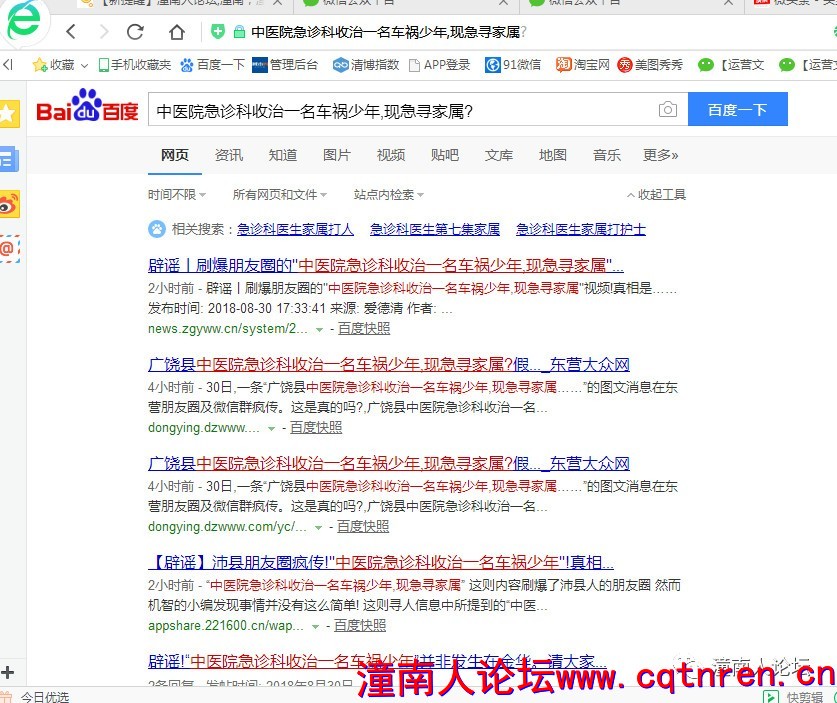Open 91微信 bookmark
This screenshot has height=703, width=837.
(x=513, y=65)
